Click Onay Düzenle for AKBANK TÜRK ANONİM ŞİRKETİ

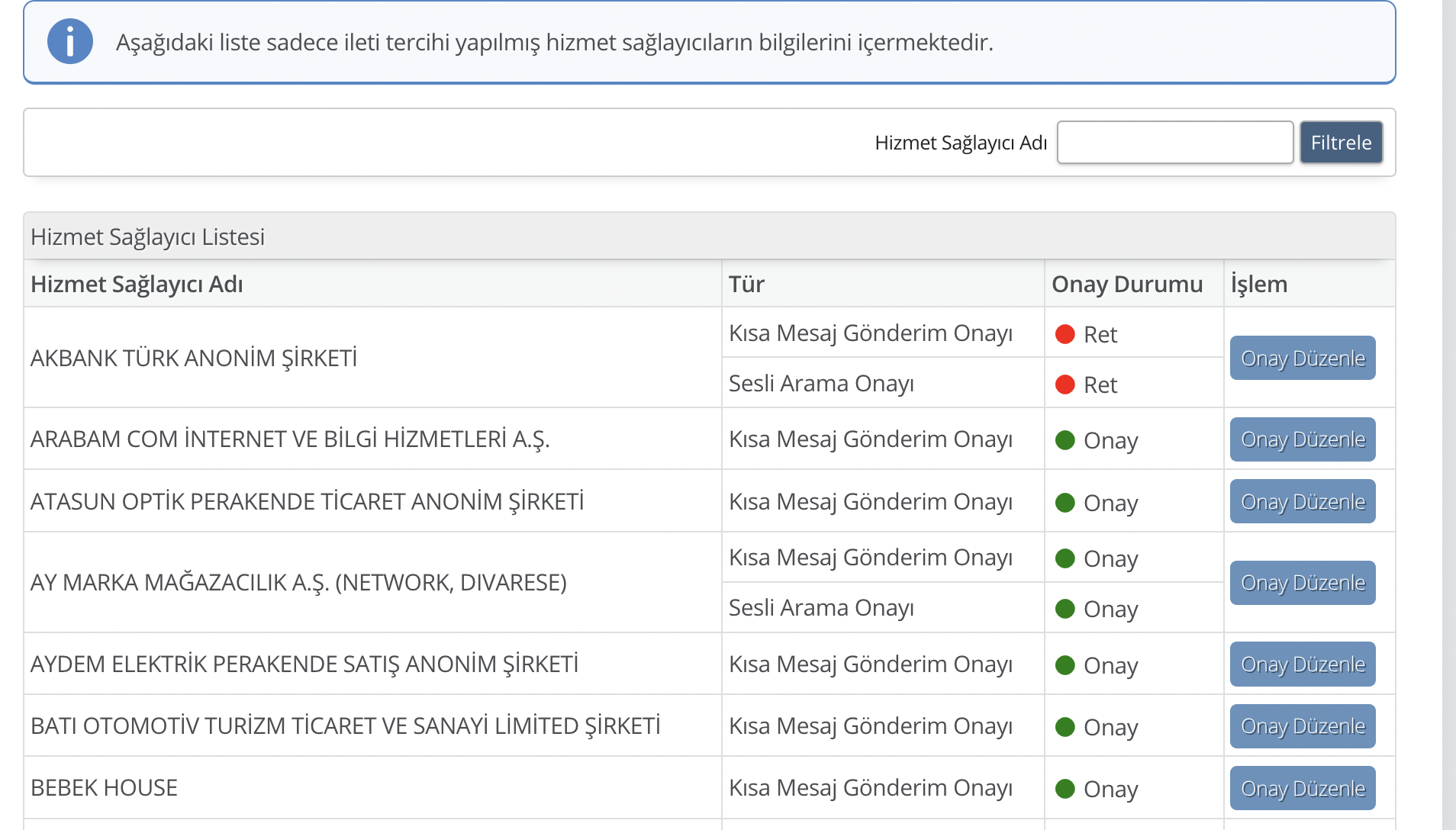(1303, 358)
